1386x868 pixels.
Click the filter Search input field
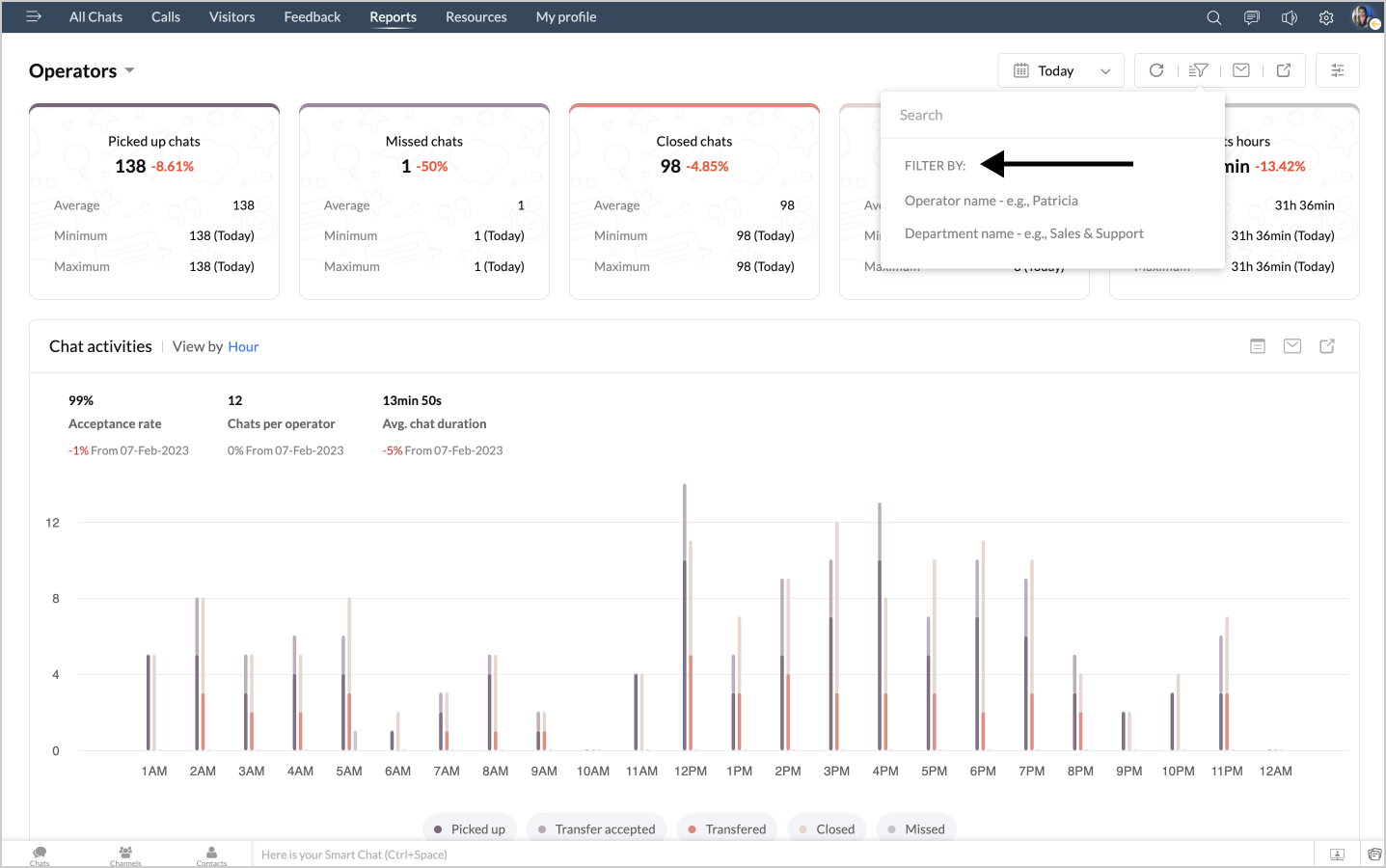pos(1051,115)
